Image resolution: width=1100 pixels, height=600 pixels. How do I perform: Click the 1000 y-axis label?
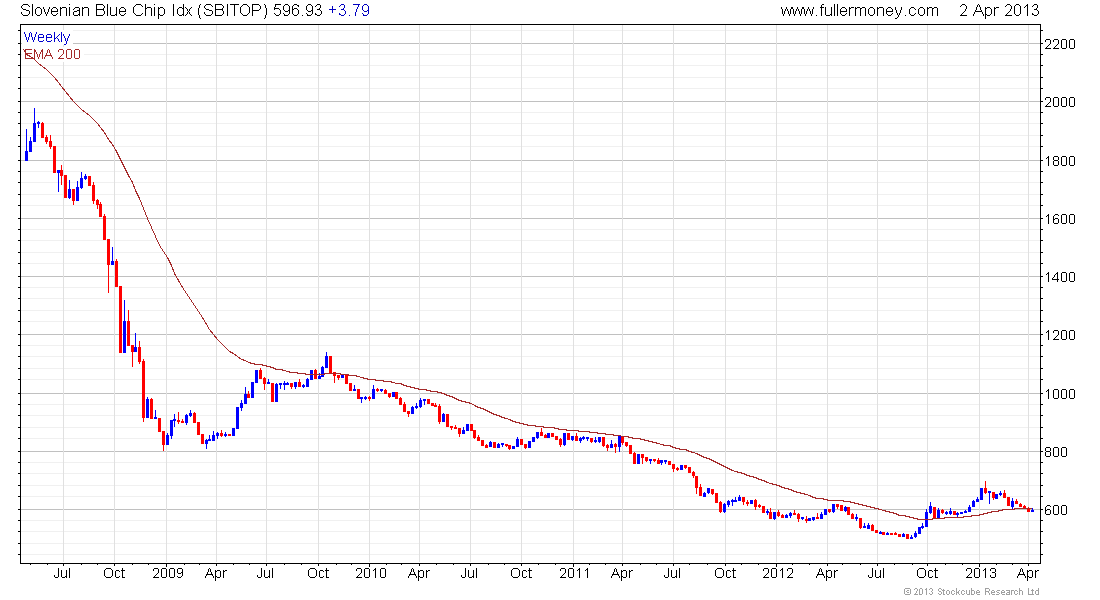[1060, 394]
